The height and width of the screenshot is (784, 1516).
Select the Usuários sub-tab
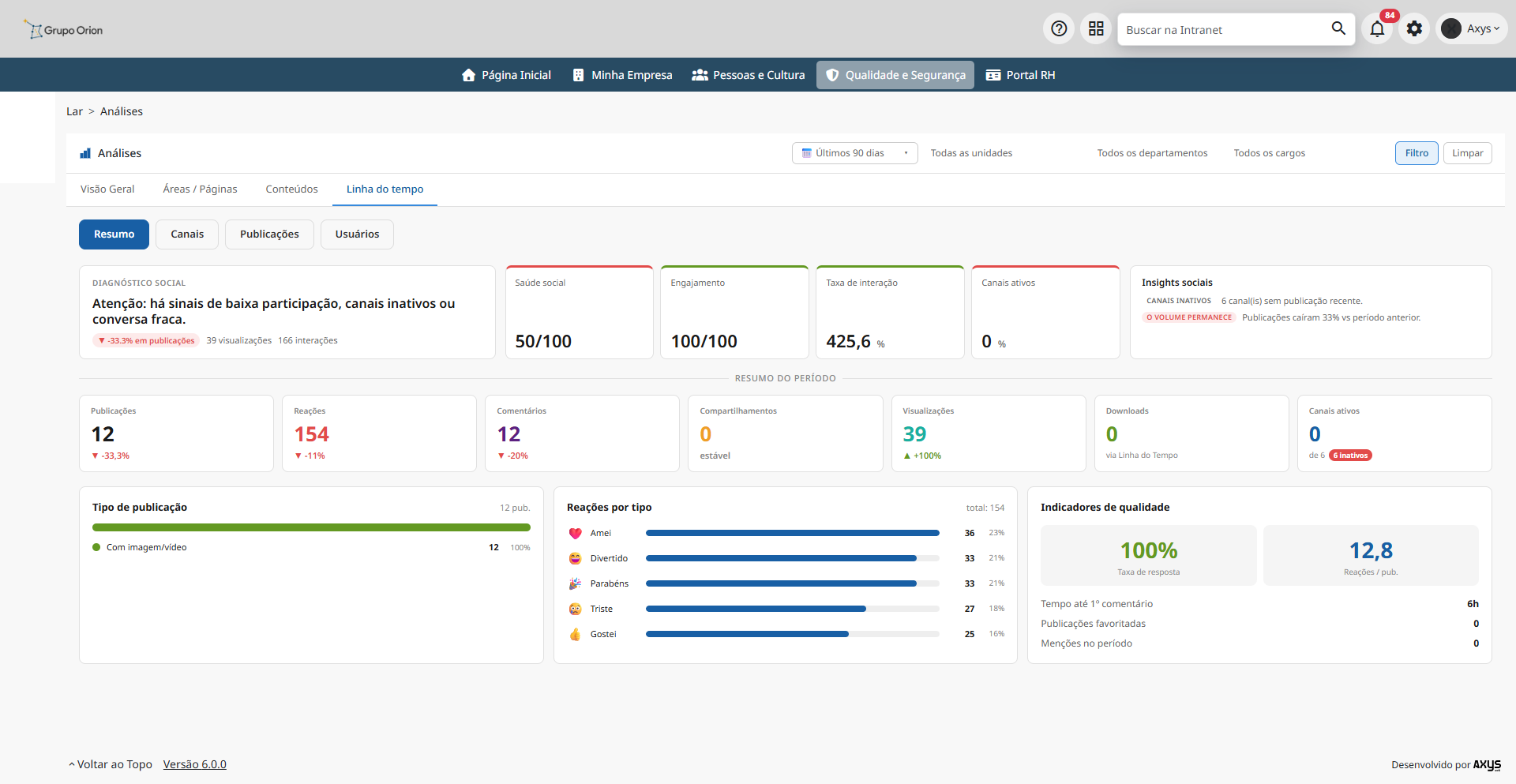(x=357, y=234)
